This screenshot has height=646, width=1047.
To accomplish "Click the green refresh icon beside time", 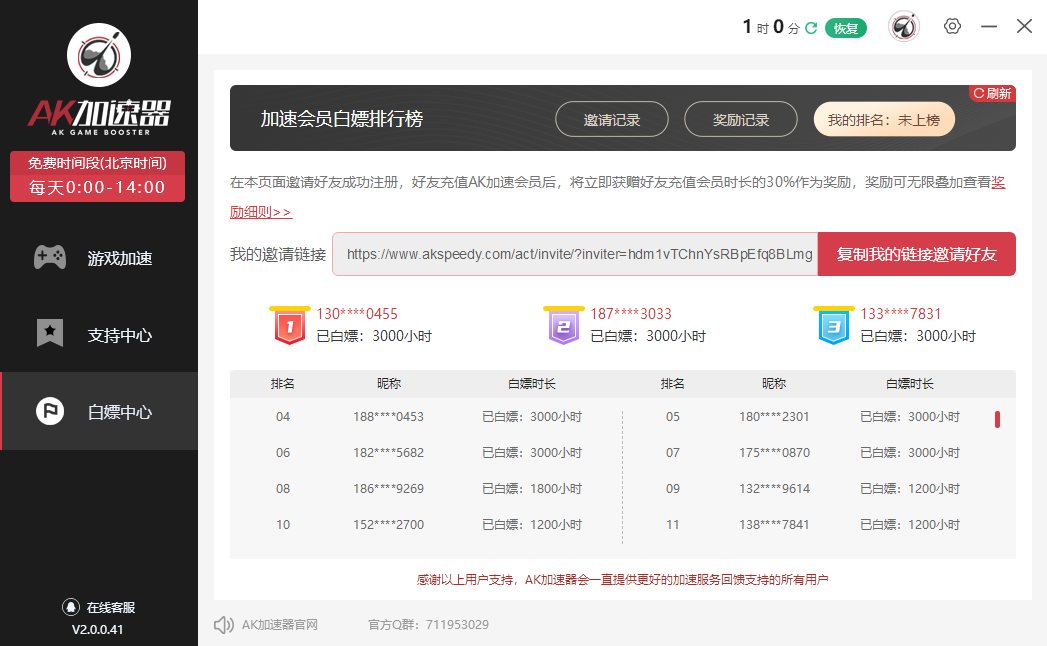I will coord(811,28).
